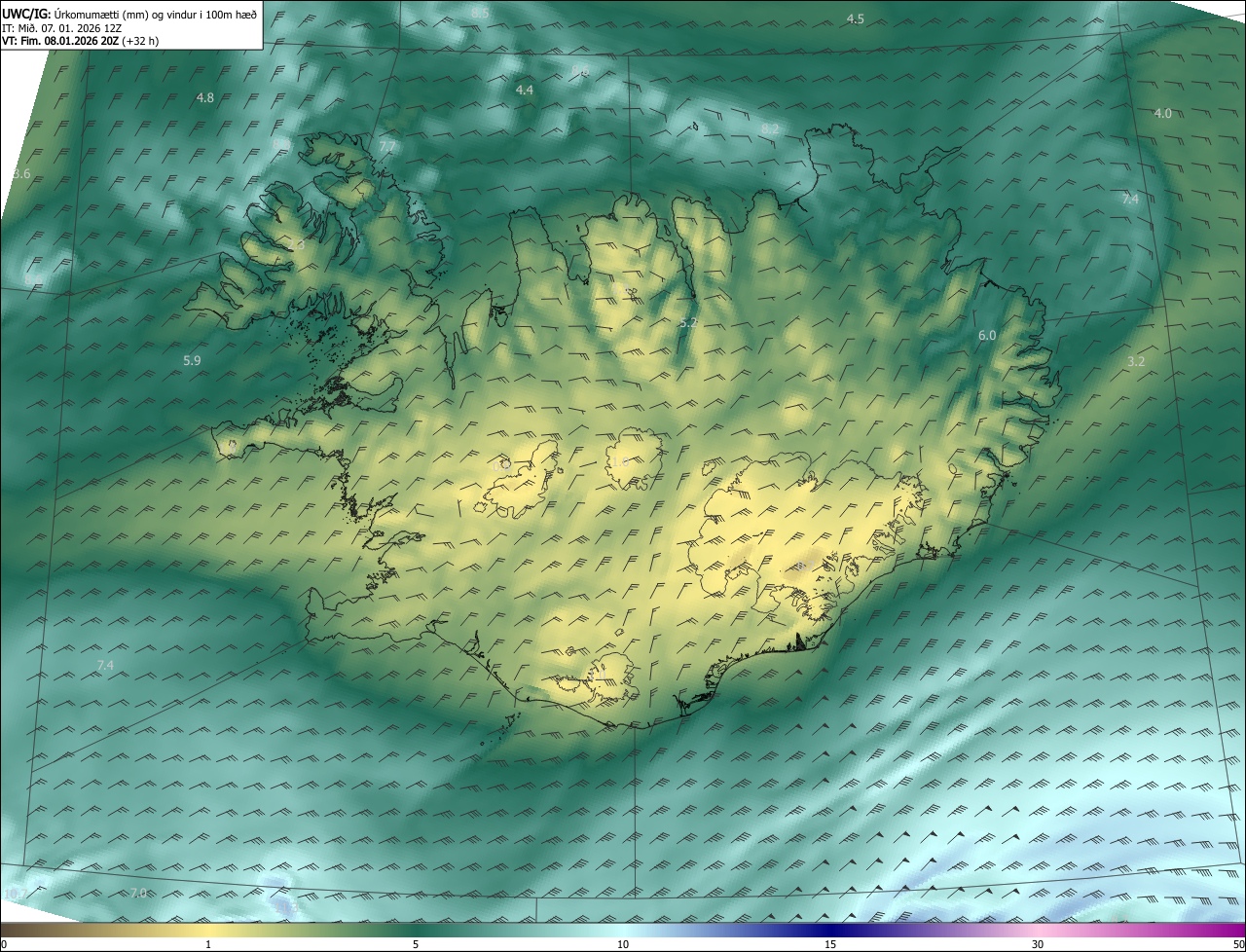Click the colour bar tick label 15

tap(830, 944)
